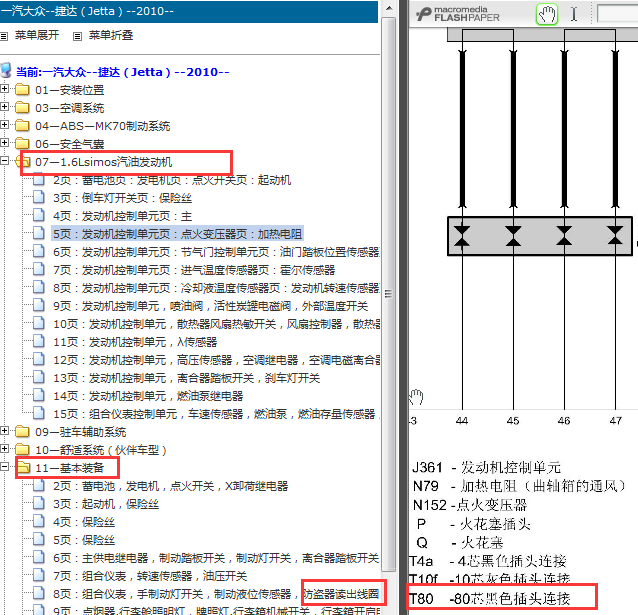The height and width of the screenshot is (615, 638).
Task: Click the 03—空调系统 folder icon
Action: tap(22, 107)
